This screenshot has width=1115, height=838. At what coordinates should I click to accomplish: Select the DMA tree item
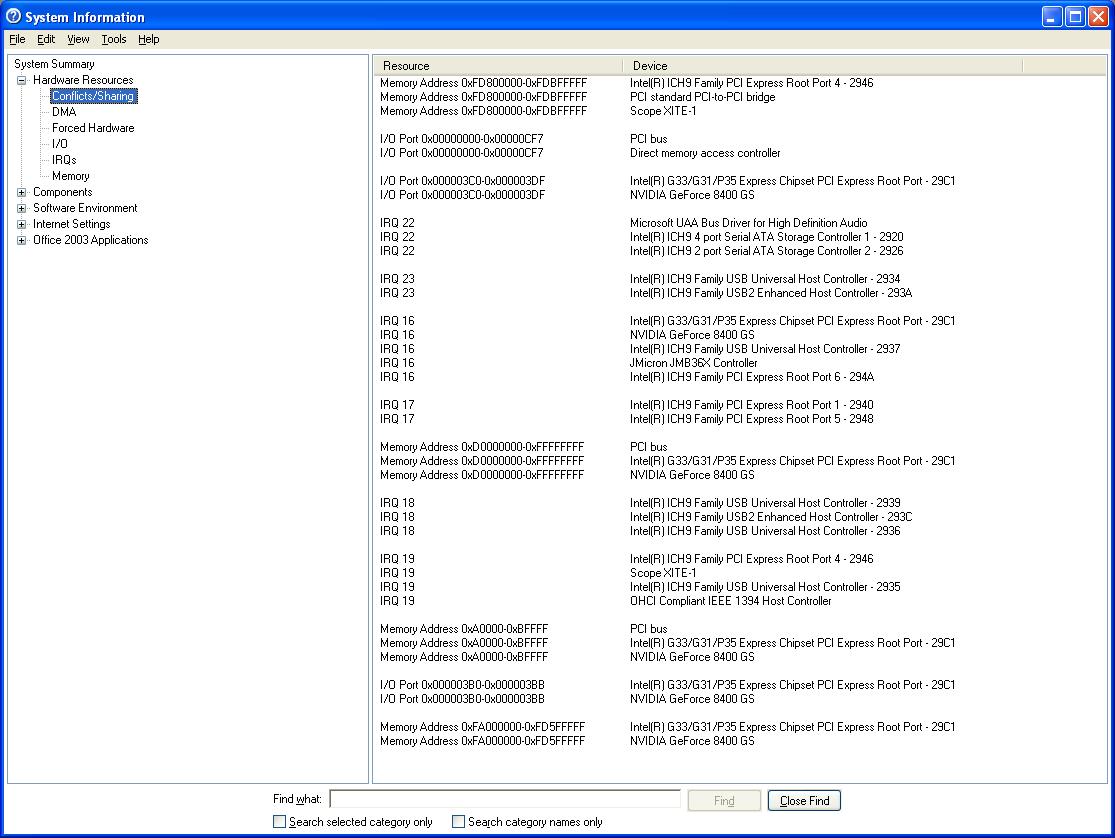pyautogui.click(x=64, y=112)
